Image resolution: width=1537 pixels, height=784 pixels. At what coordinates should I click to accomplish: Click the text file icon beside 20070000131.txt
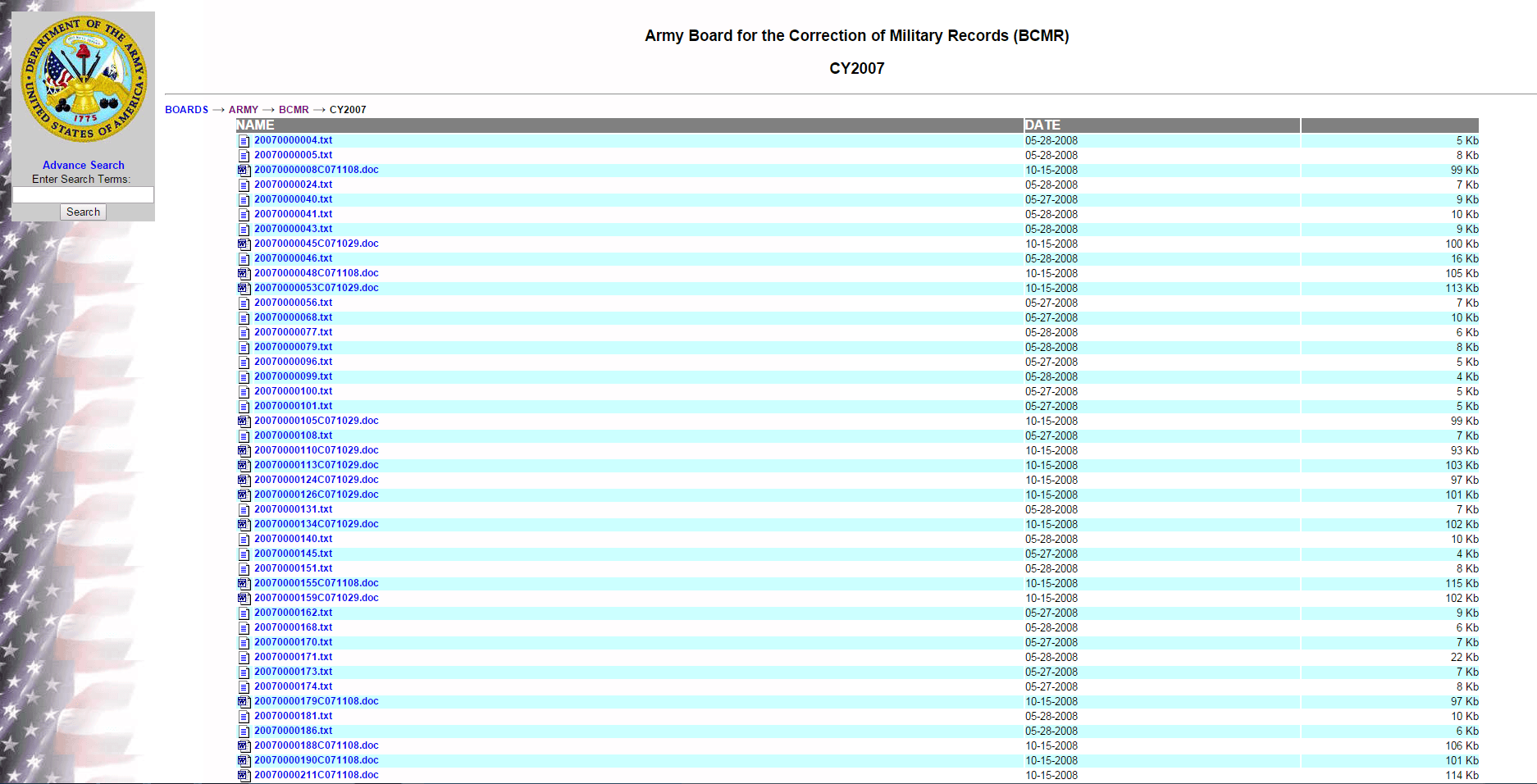click(244, 510)
